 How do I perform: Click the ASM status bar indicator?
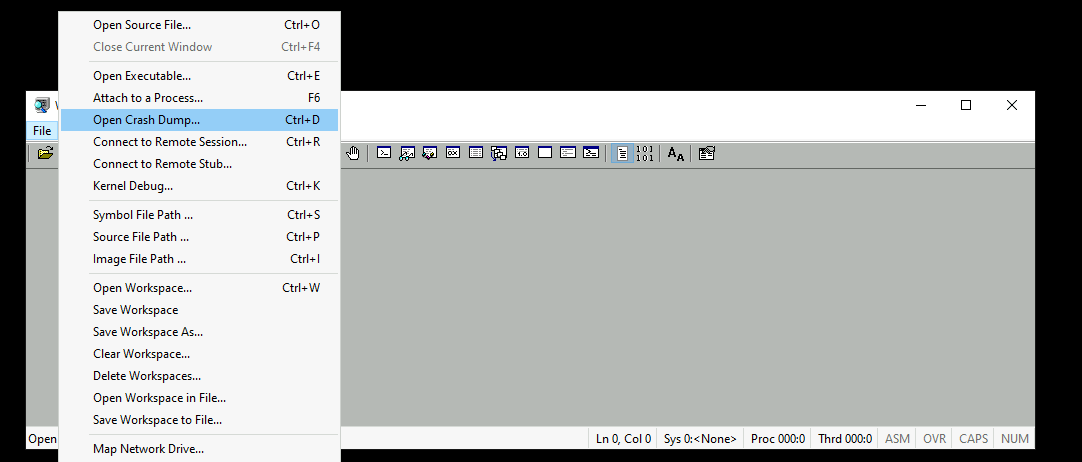[897, 439]
